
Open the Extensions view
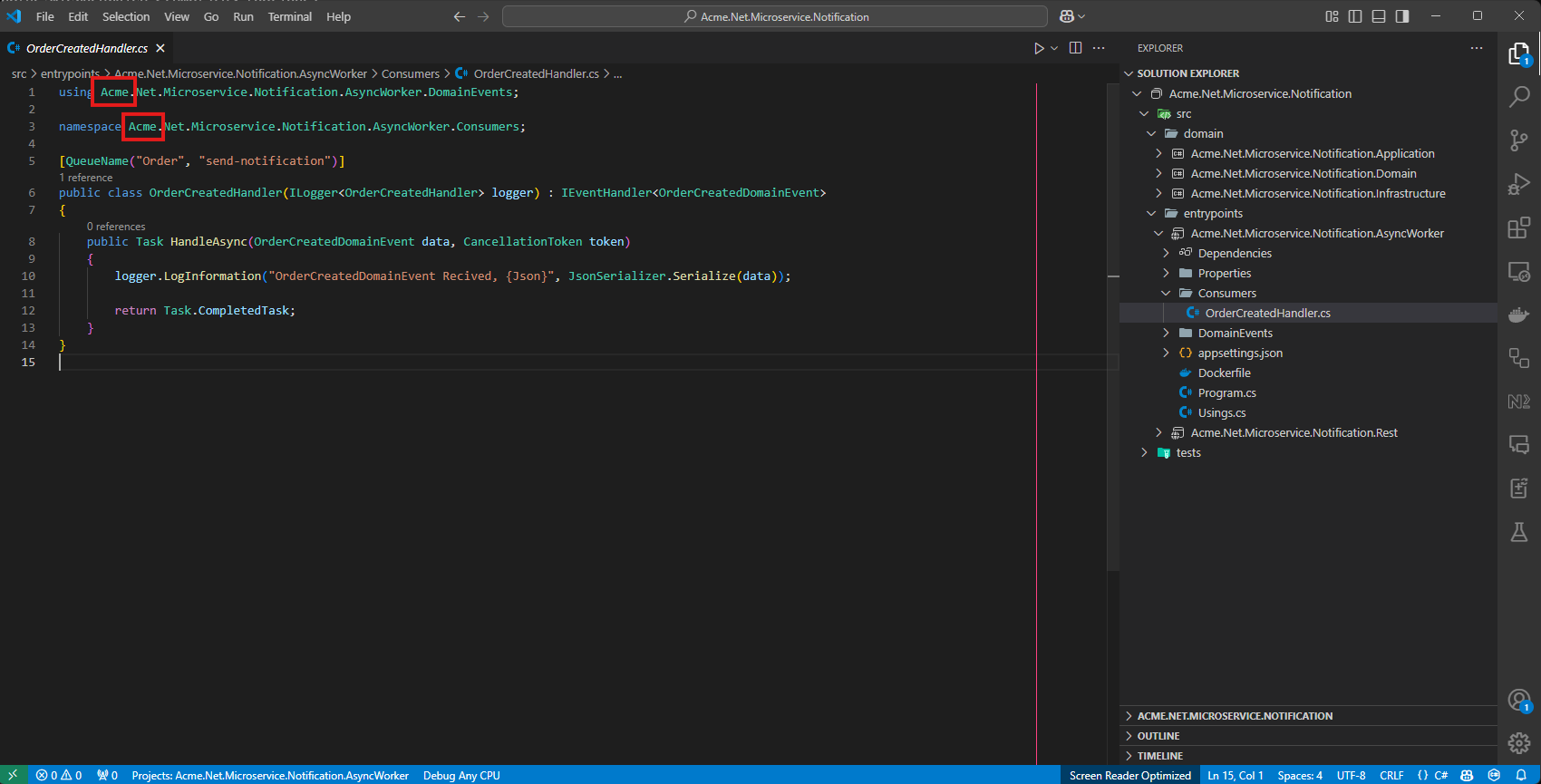pos(1519,227)
